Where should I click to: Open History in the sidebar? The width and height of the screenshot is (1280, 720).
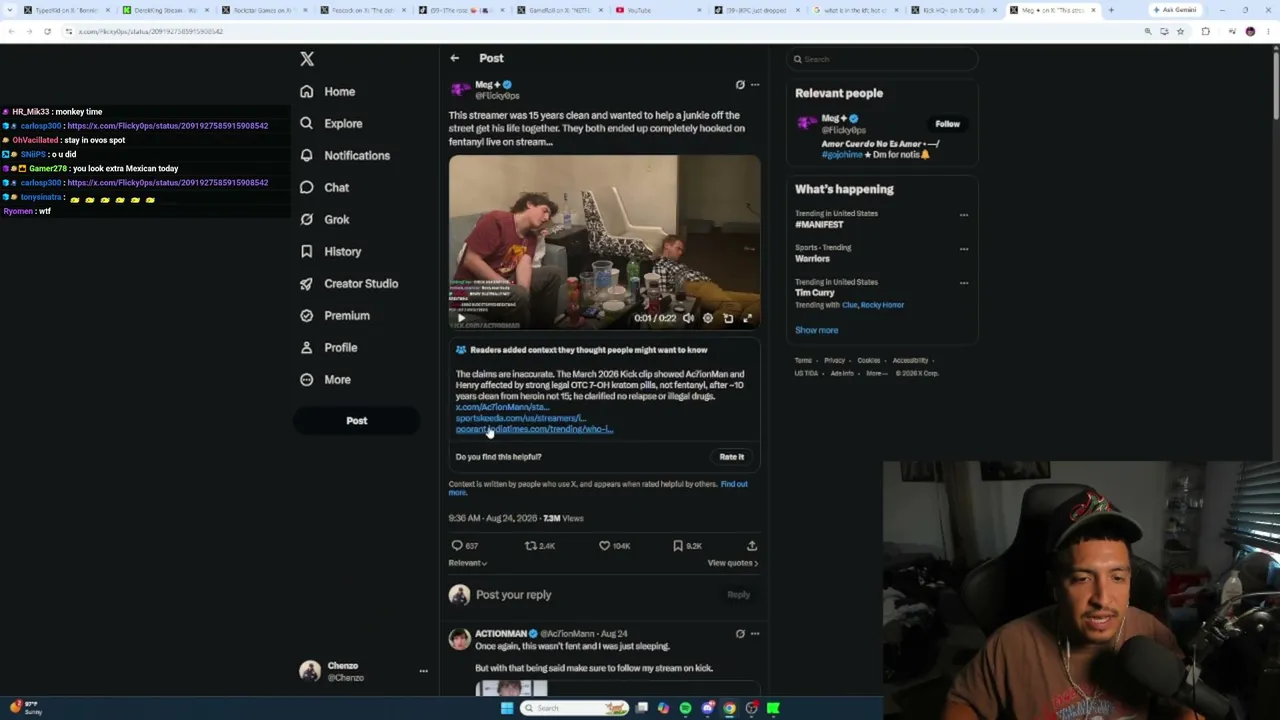330,252
